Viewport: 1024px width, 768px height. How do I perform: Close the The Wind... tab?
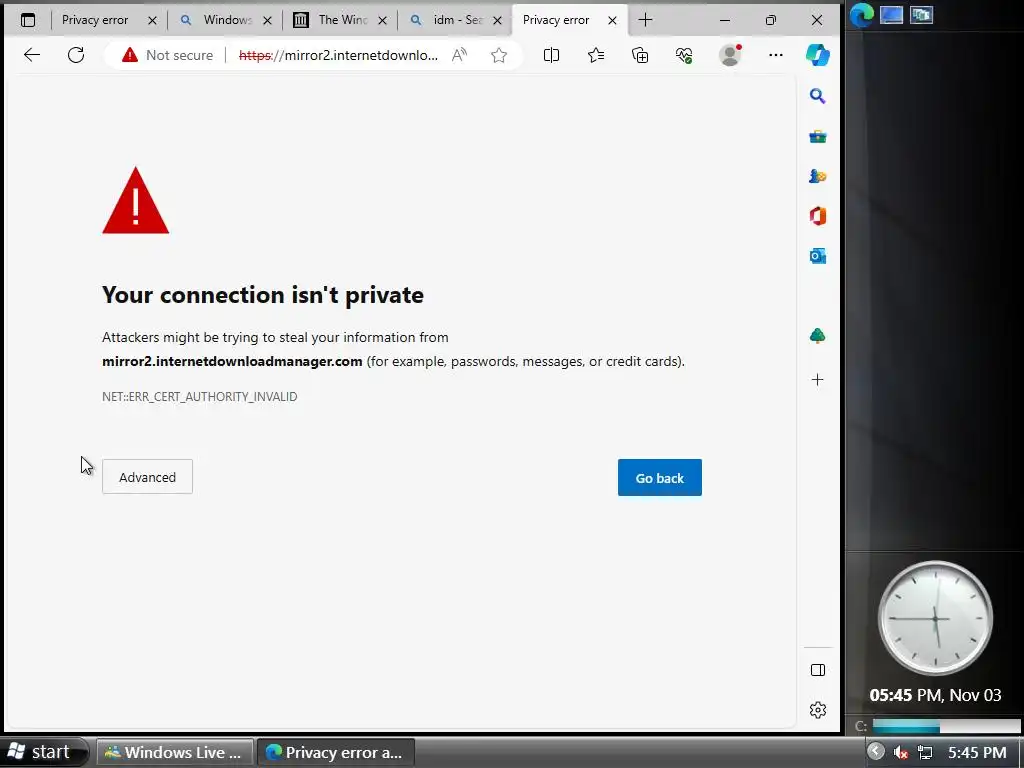(x=383, y=21)
